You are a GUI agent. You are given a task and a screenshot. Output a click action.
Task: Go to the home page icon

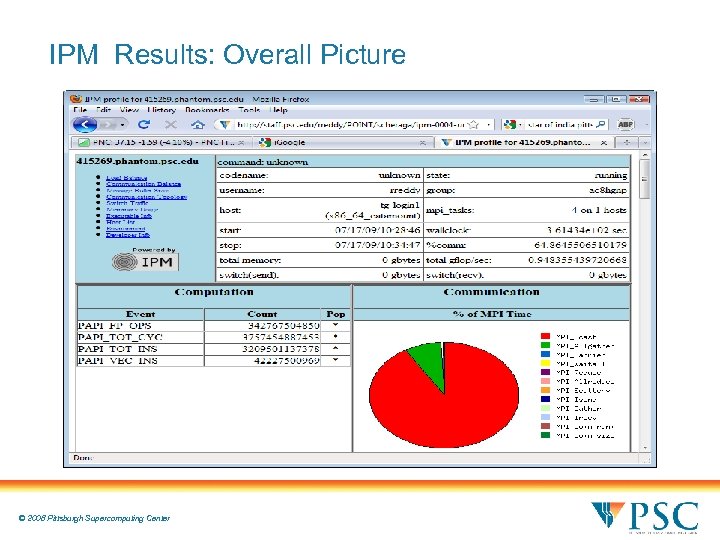pos(198,124)
